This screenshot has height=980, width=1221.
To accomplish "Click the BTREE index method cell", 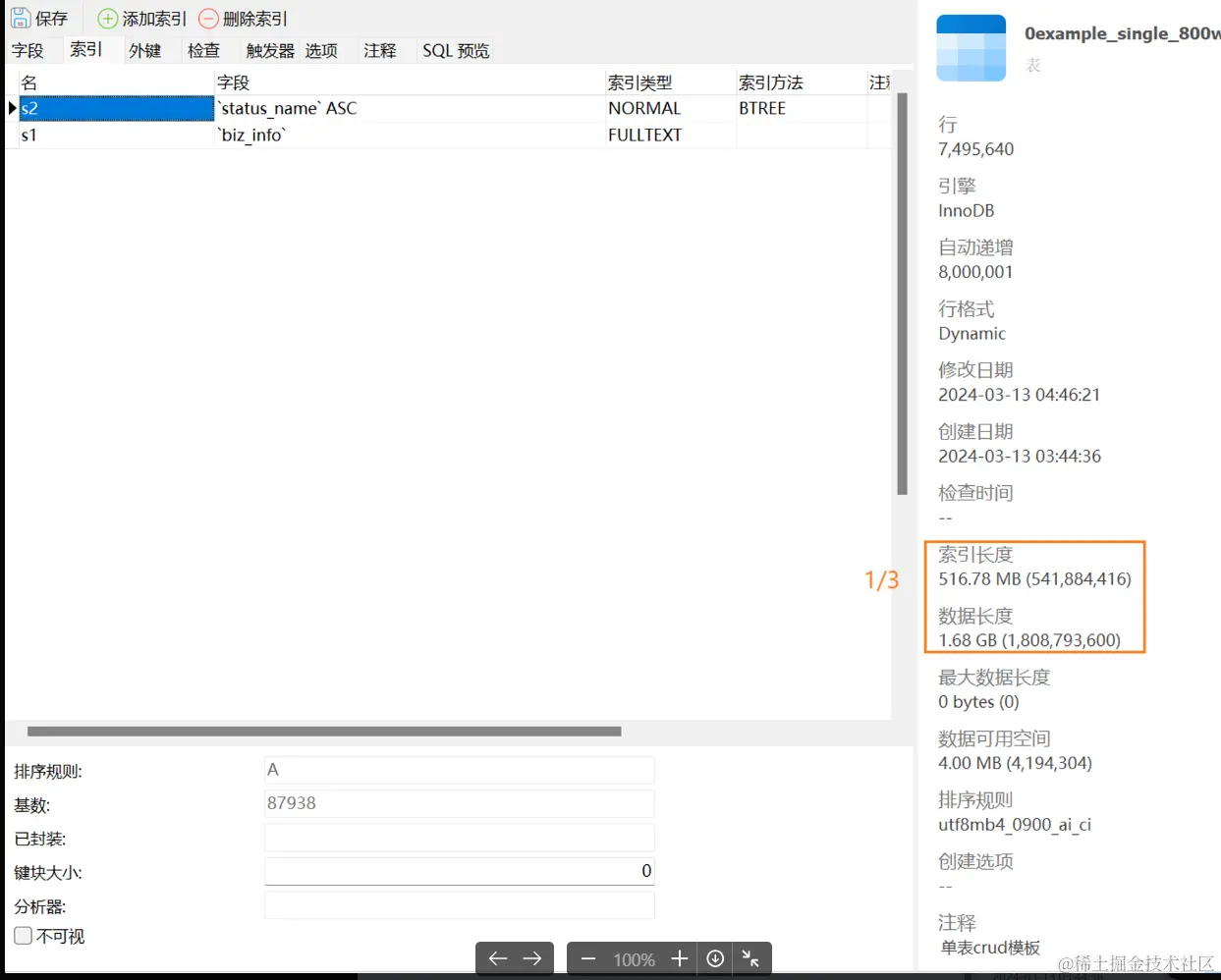I will [802, 108].
